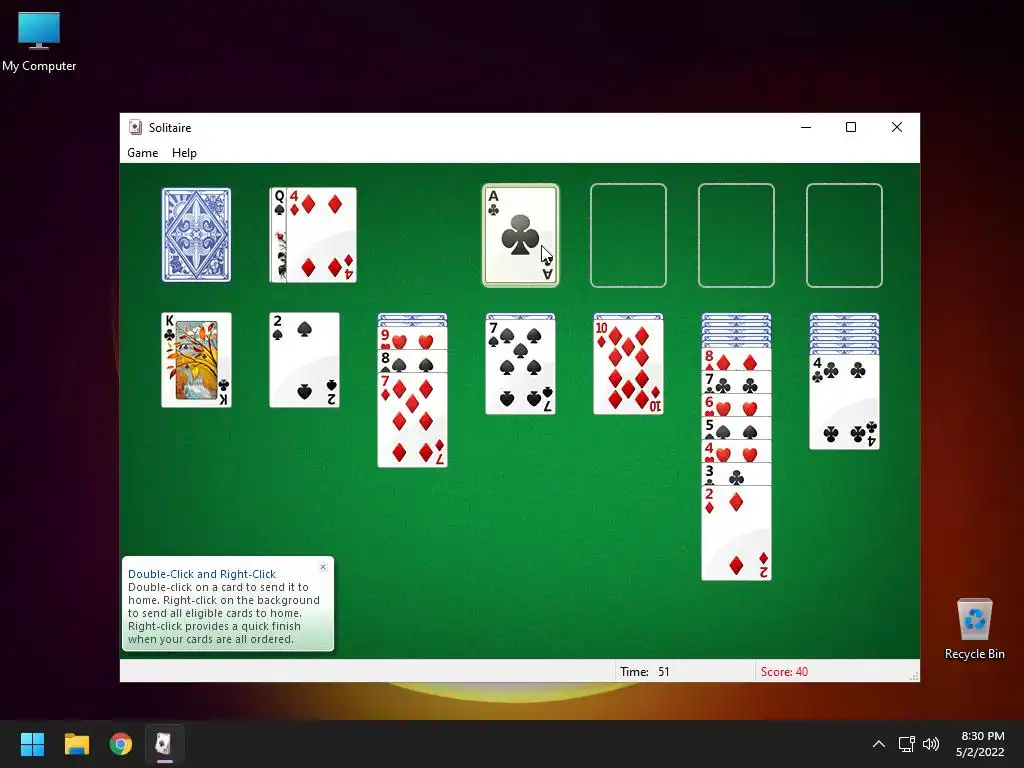Open the Game menu
1024x768 pixels.
142,153
